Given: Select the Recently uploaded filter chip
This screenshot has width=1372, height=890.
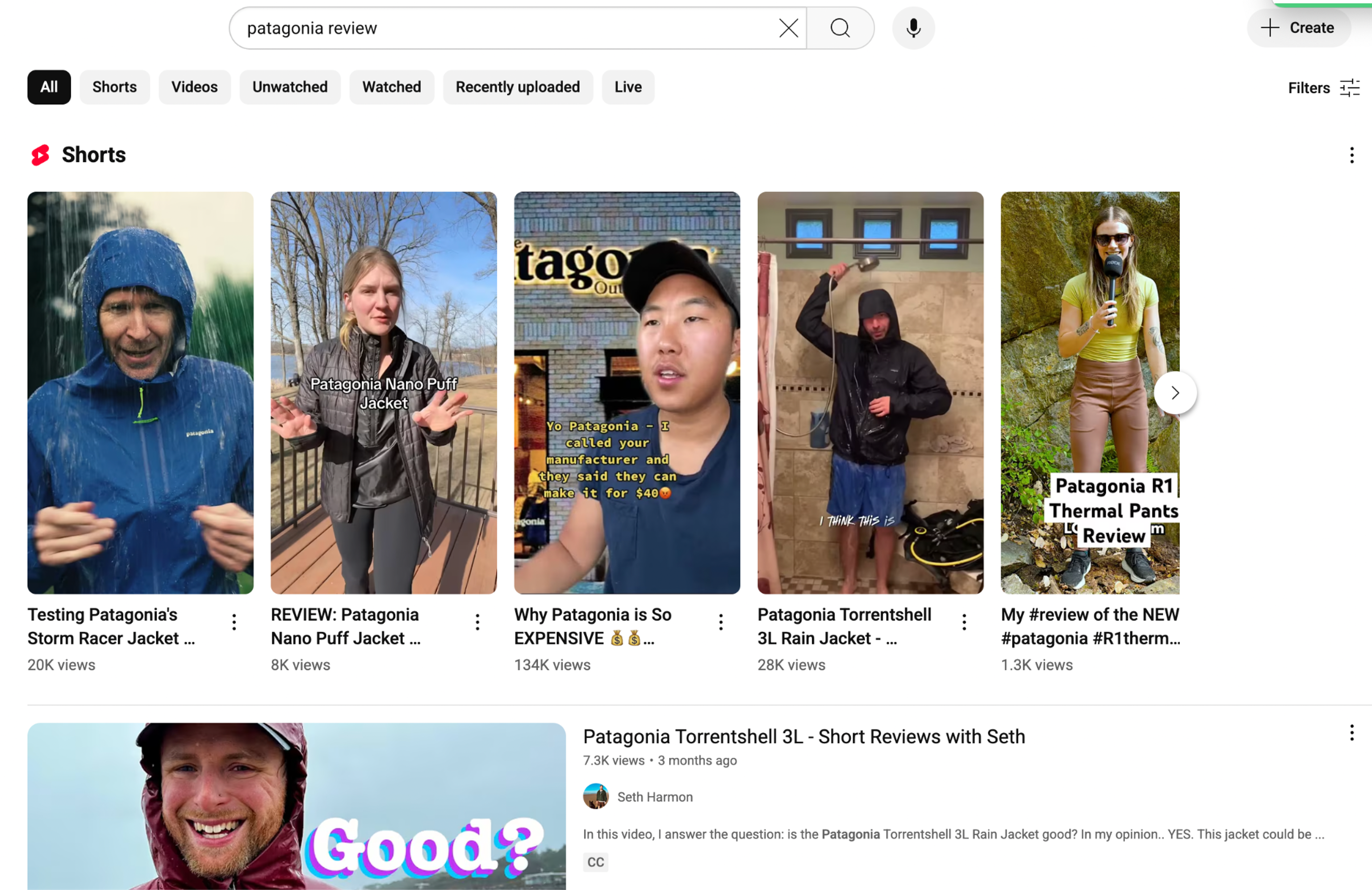Looking at the screenshot, I should coord(518,87).
